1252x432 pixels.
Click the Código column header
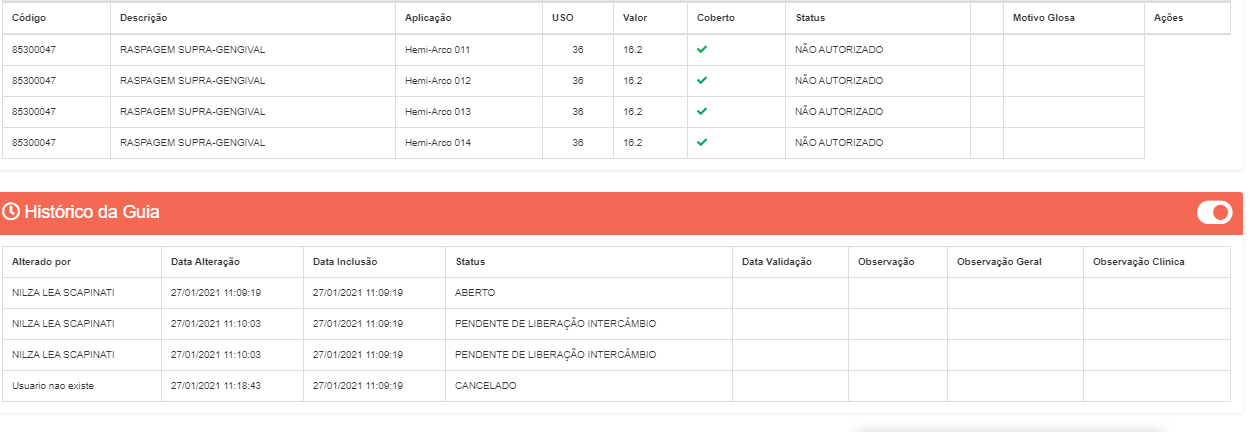coord(29,18)
